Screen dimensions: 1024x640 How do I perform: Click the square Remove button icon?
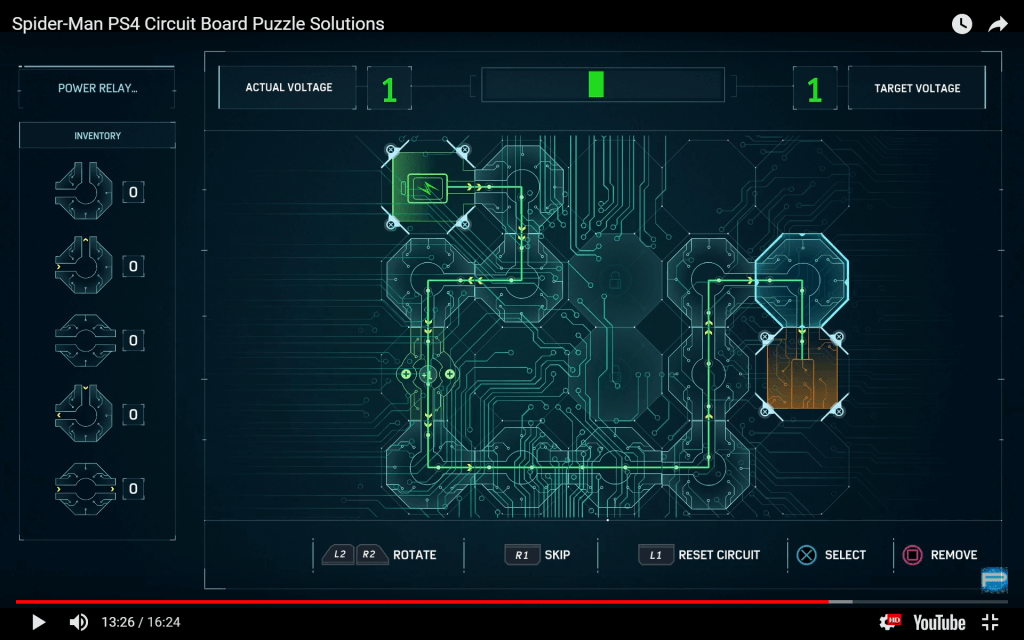point(912,555)
